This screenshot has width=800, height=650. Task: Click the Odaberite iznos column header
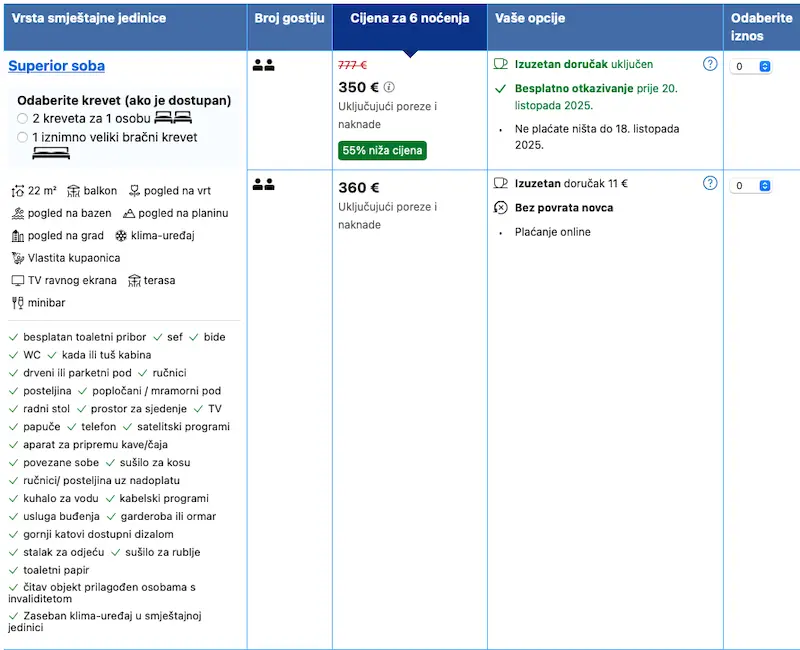pos(762,27)
